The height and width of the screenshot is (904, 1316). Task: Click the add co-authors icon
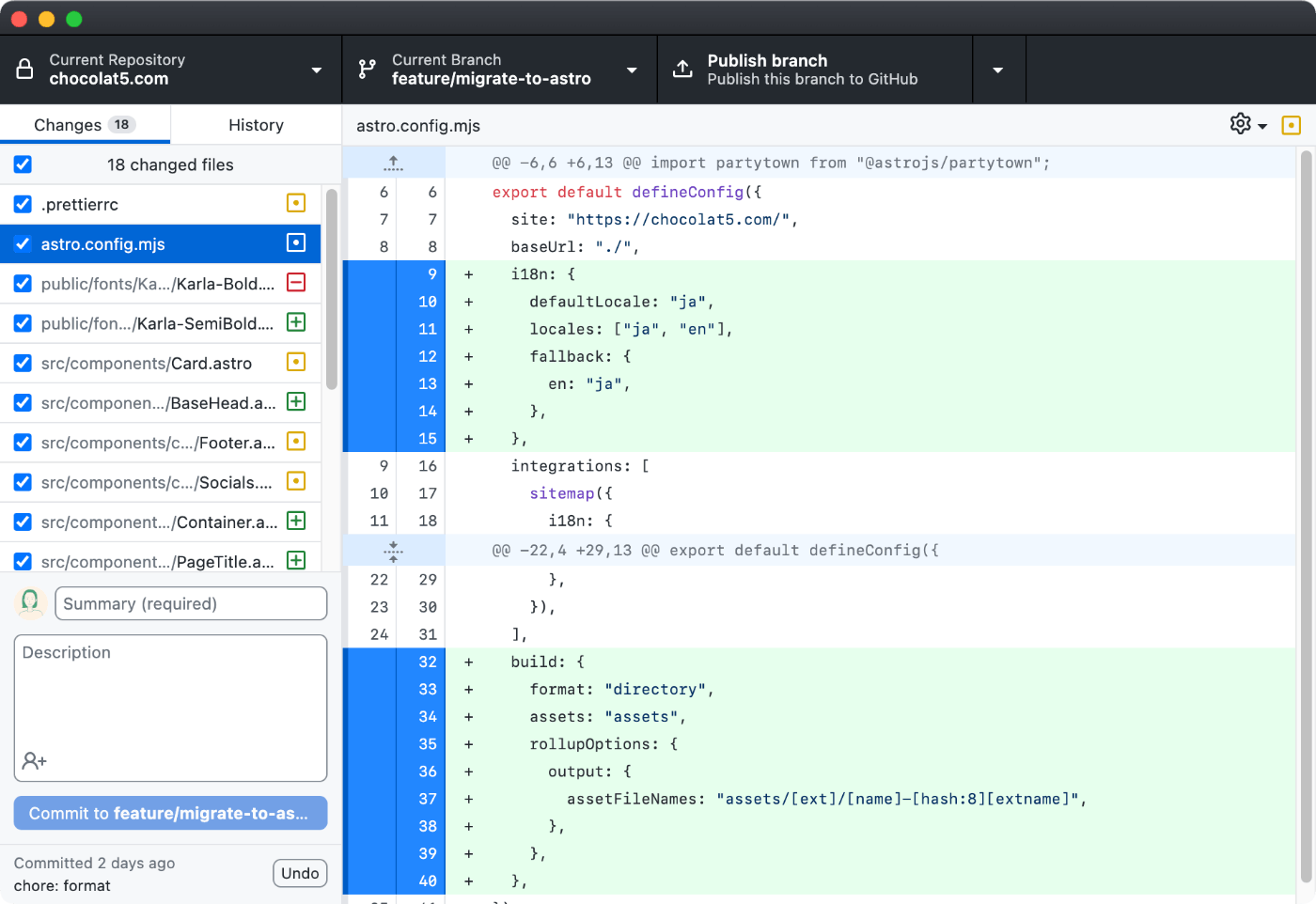tap(35, 761)
